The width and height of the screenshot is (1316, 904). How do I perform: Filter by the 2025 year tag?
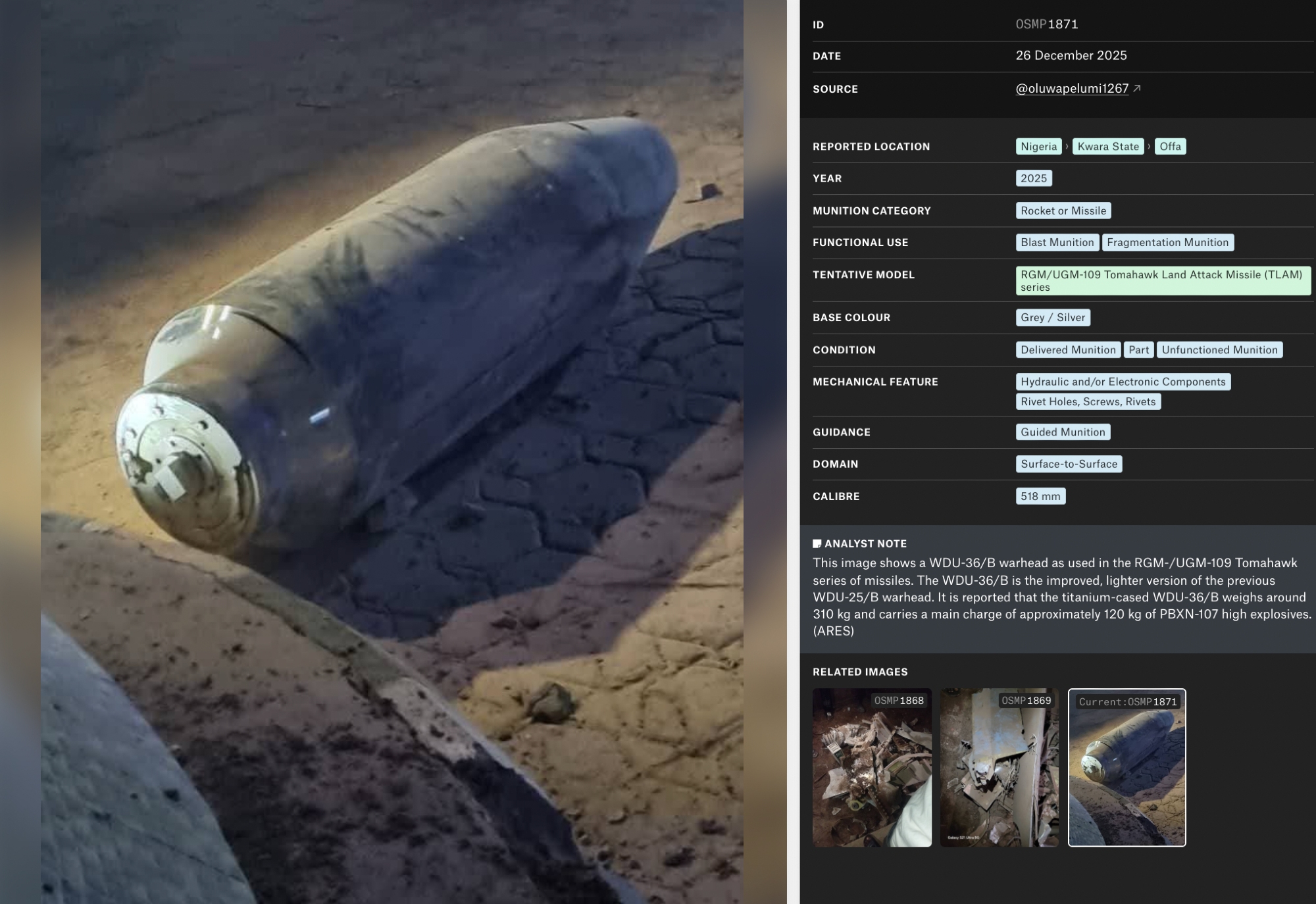[x=1033, y=178]
